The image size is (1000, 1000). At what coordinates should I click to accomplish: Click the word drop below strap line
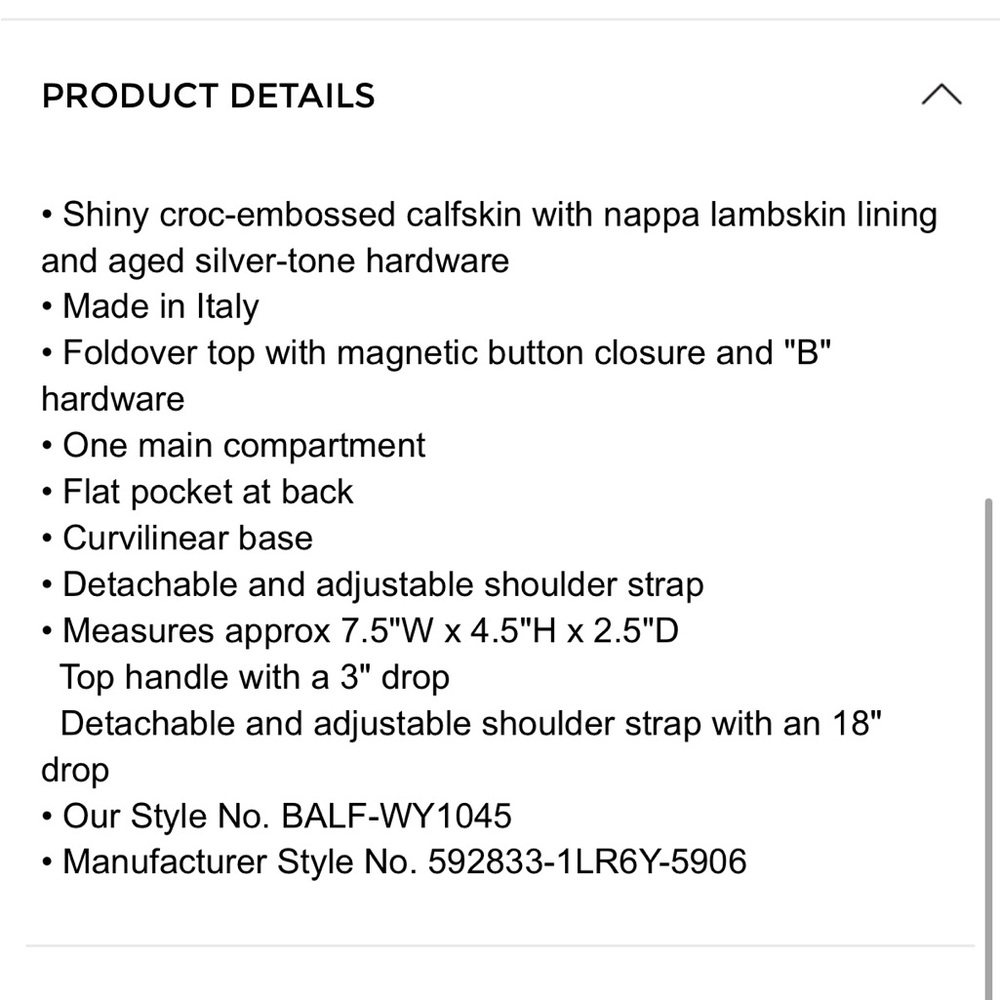[75, 770]
